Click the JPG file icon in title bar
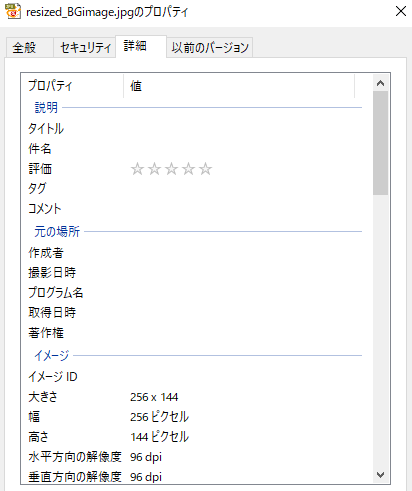412x491 pixels. [x=13, y=11]
